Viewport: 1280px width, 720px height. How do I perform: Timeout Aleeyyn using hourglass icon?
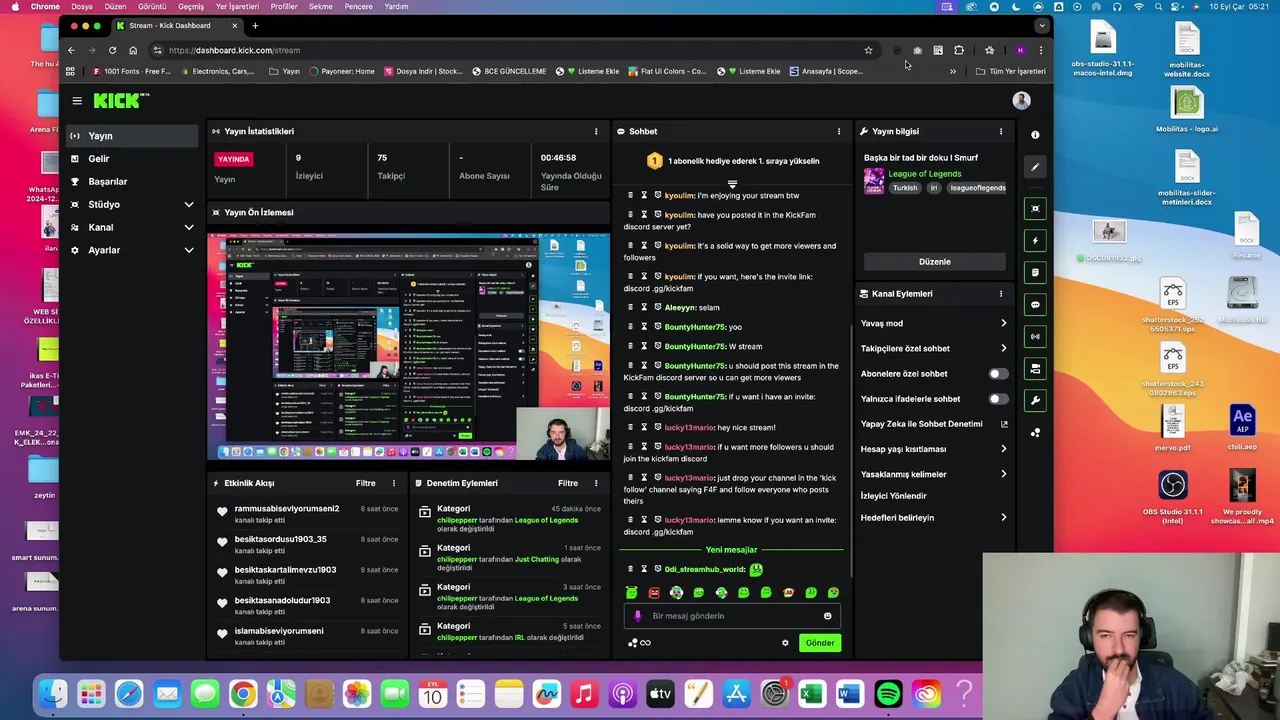click(x=644, y=307)
